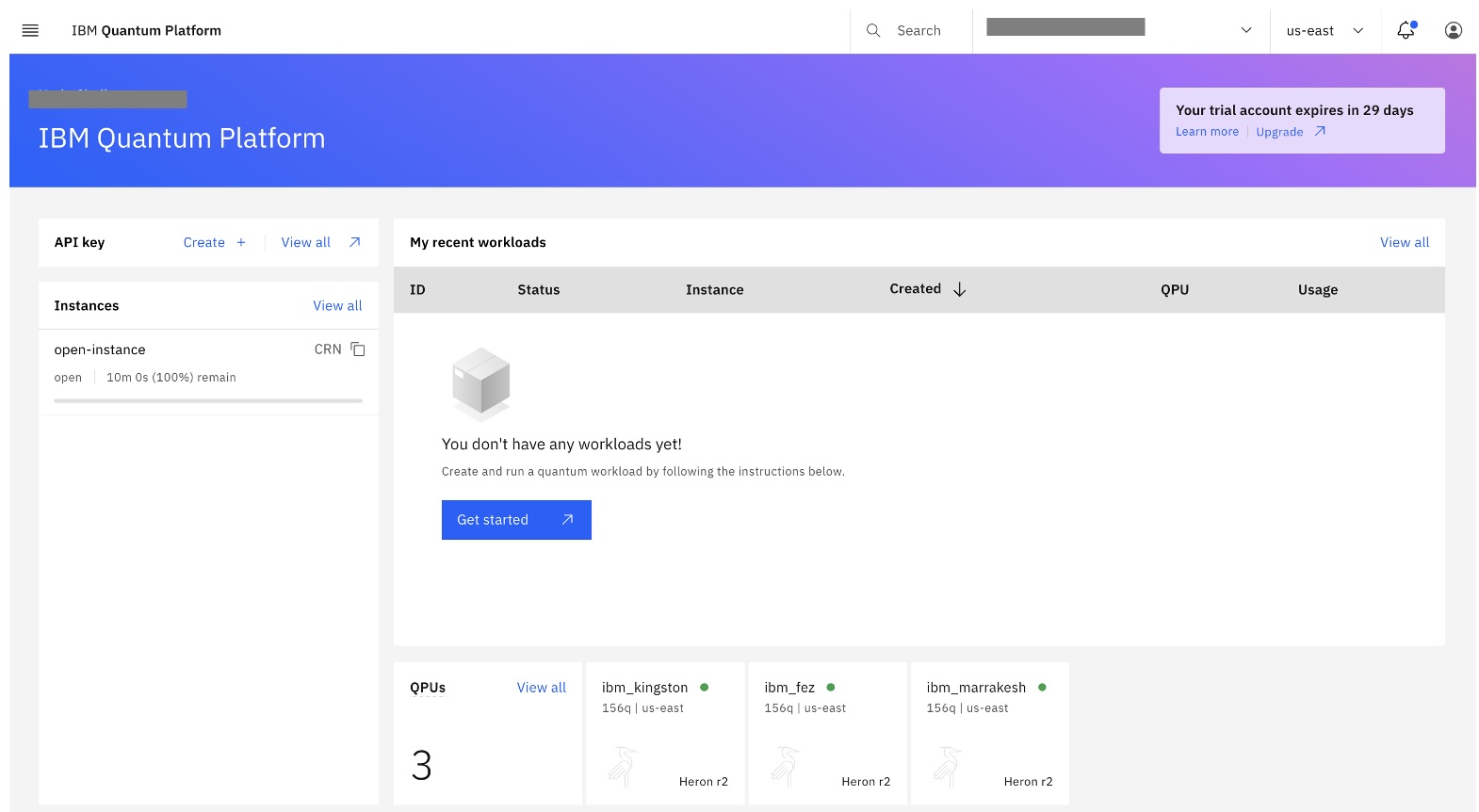Viewport: 1479px width, 812px height.
Task: Click the Search field
Action: pyautogui.click(x=911, y=30)
